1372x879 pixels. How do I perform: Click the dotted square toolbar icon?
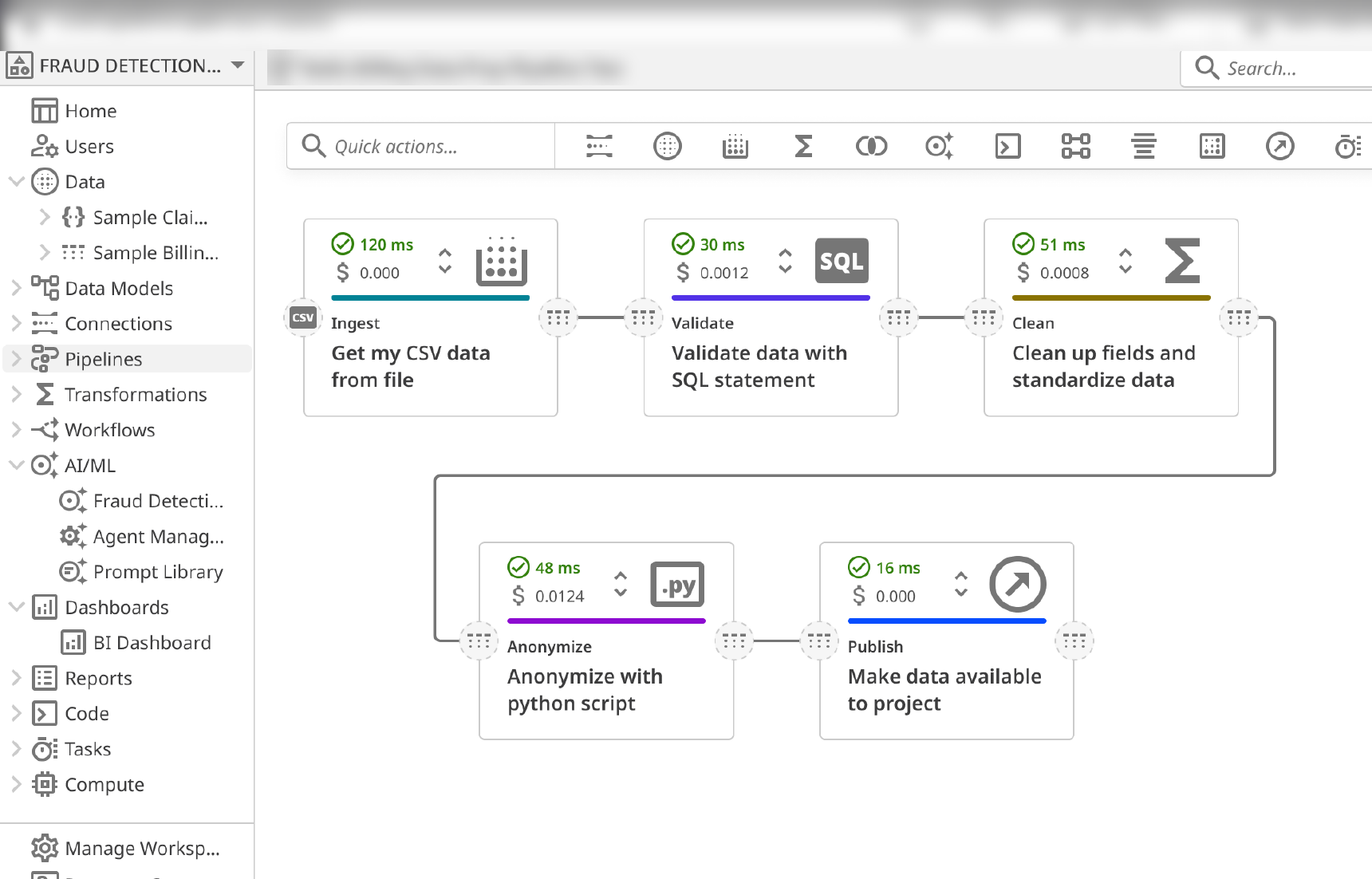(1212, 146)
